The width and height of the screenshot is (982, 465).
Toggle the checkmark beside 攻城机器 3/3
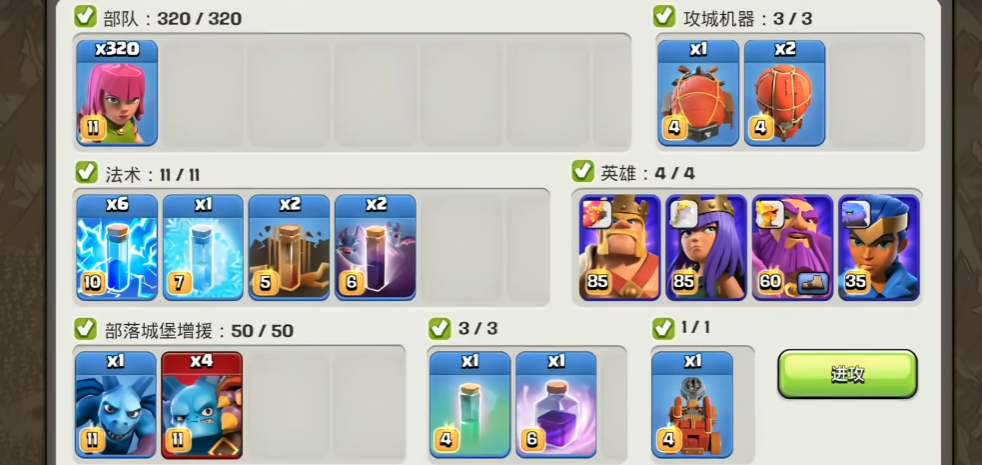(x=664, y=16)
